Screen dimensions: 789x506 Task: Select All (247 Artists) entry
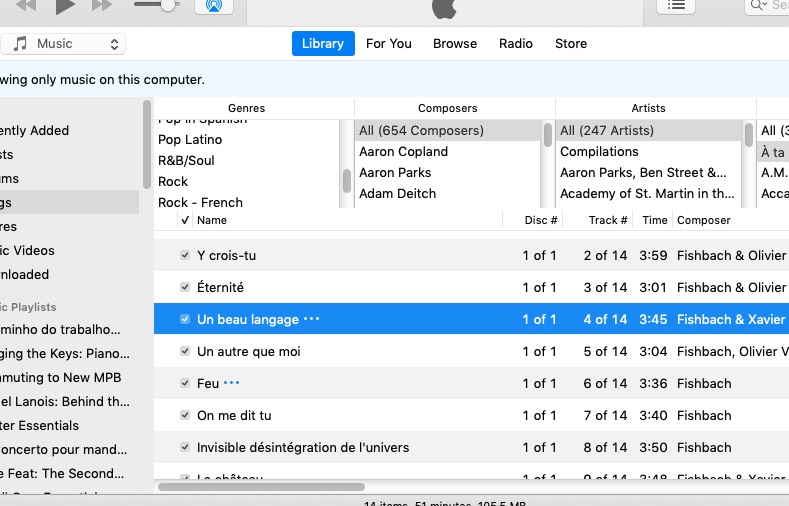[649, 130]
